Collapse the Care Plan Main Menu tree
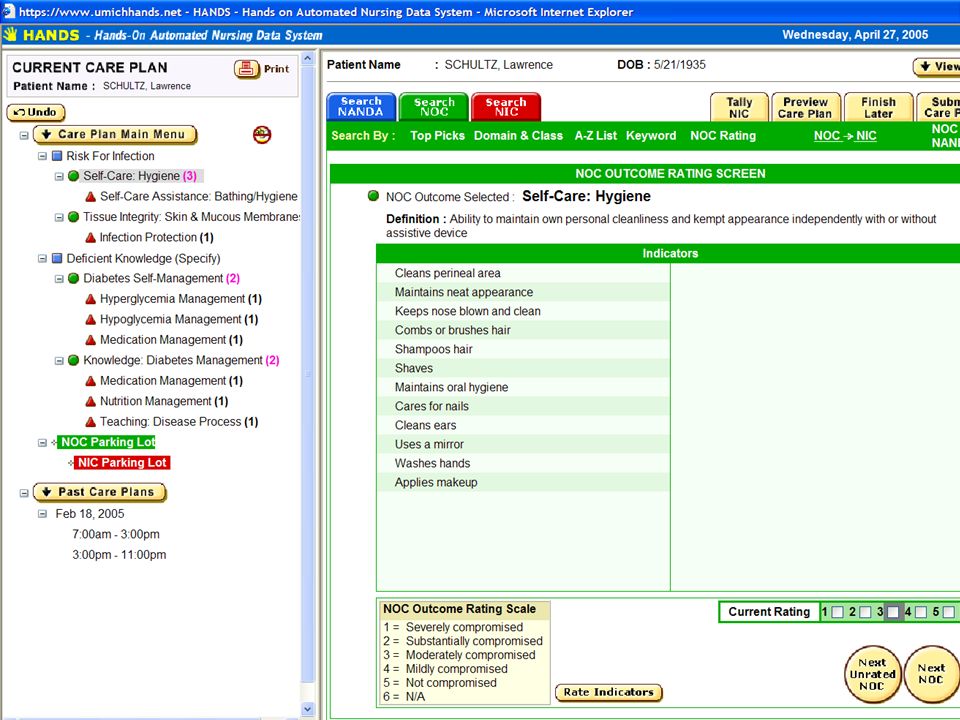960x720 pixels. [x=24, y=135]
